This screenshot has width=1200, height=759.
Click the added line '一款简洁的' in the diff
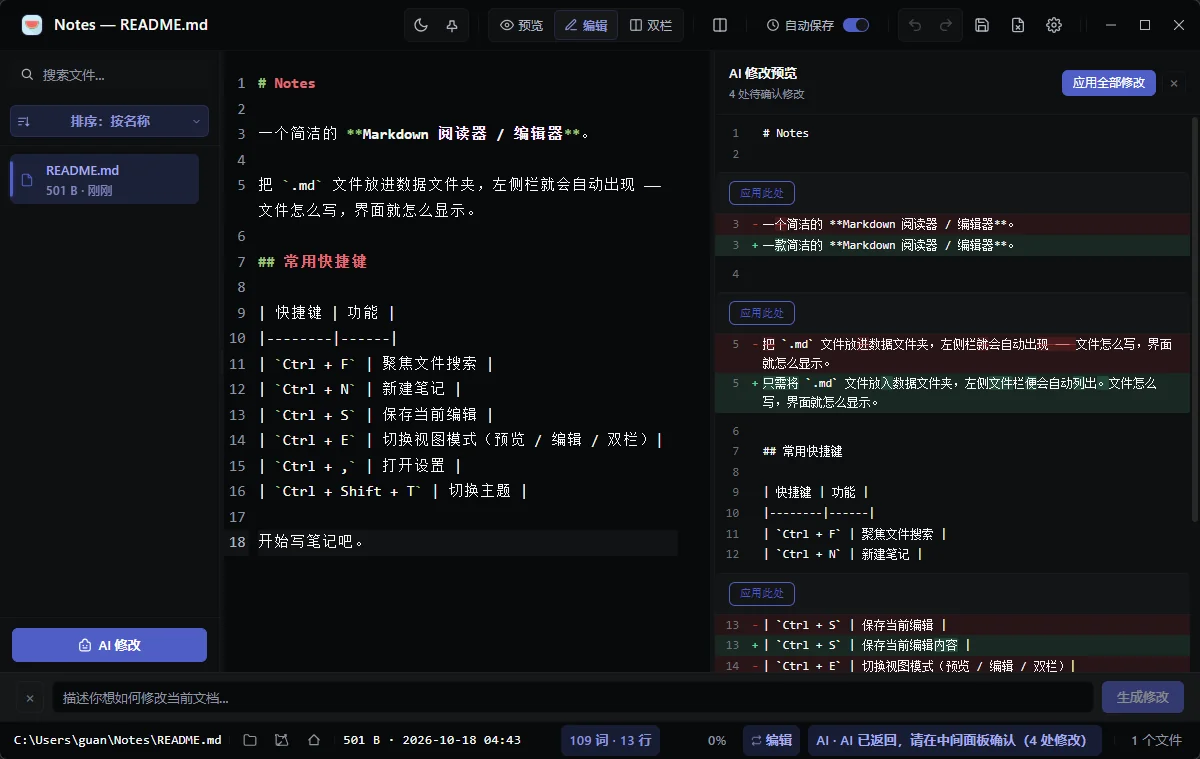(954, 244)
